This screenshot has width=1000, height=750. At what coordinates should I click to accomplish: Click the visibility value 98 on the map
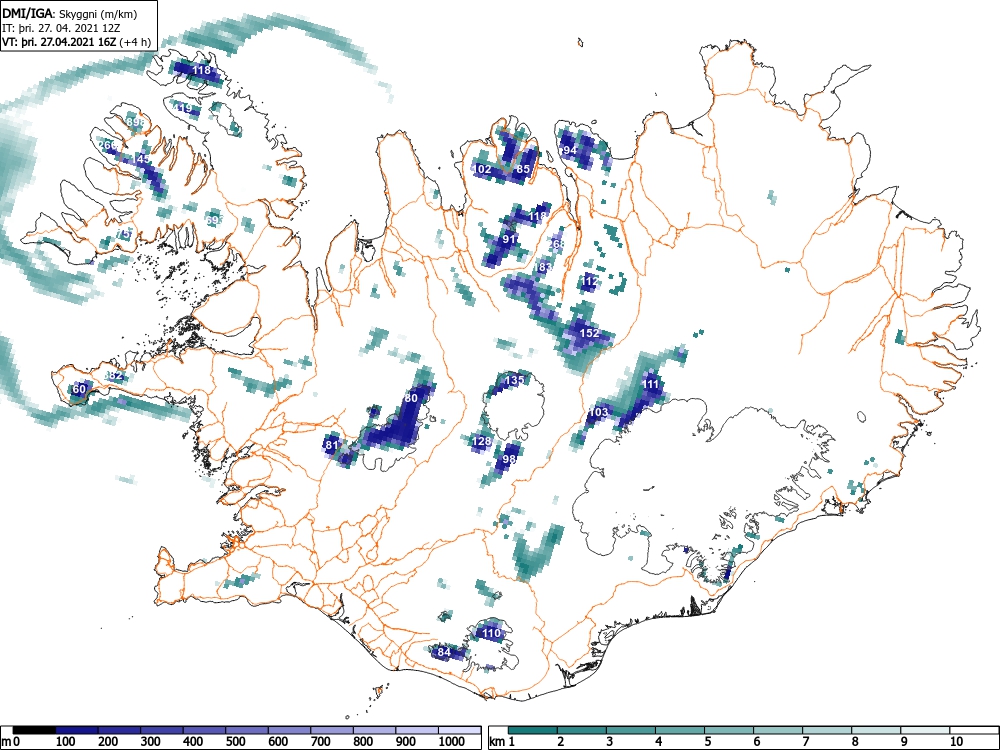click(509, 459)
